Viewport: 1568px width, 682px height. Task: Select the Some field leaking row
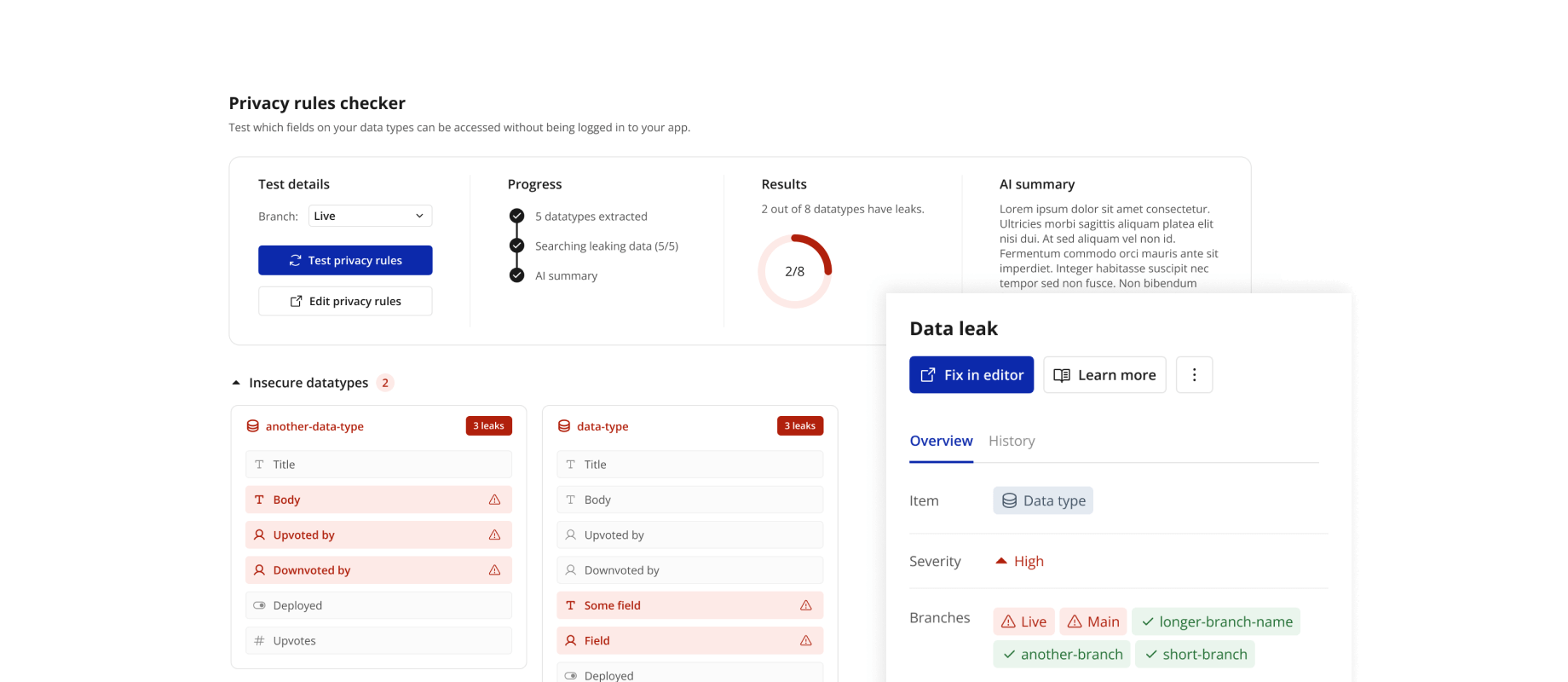(689, 605)
